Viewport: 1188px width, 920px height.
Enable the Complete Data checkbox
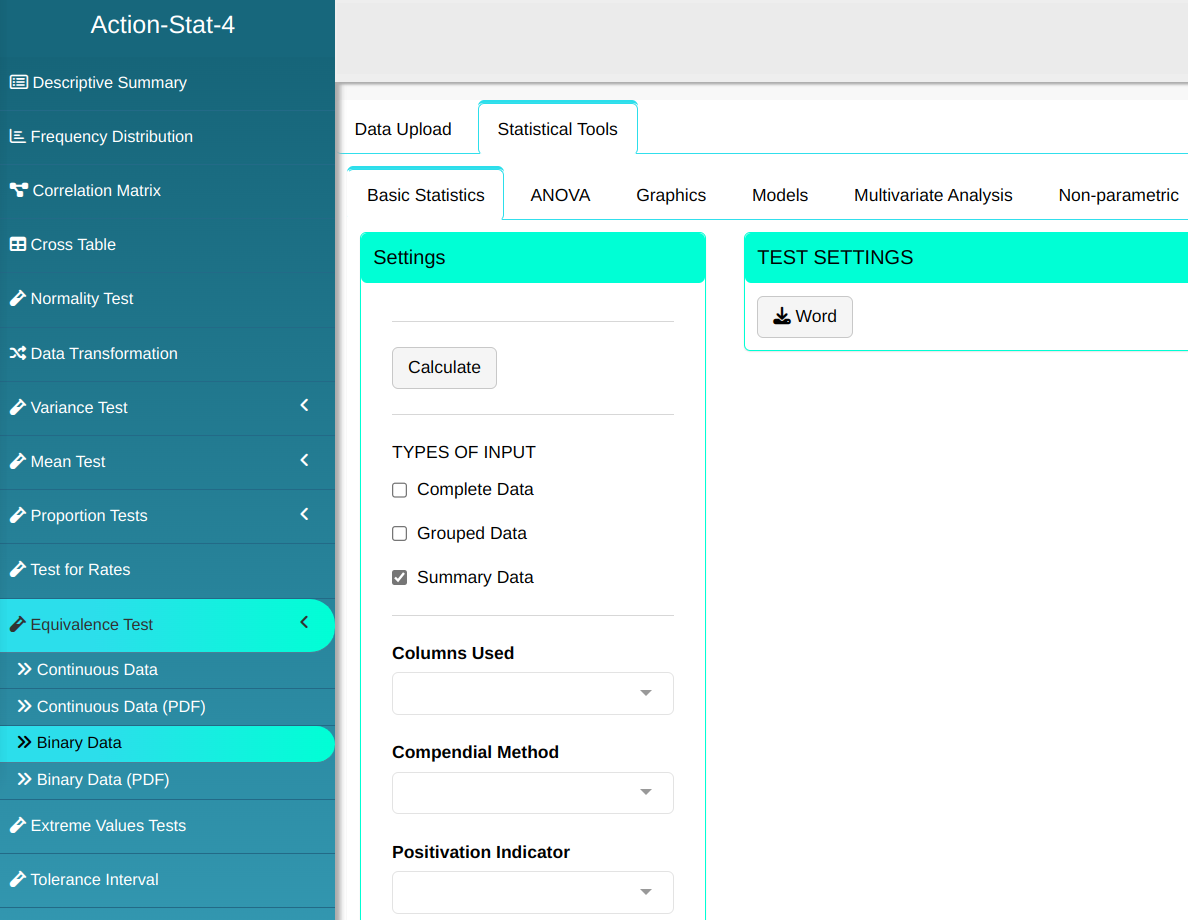pyautogui.click(x=400, y=490)
